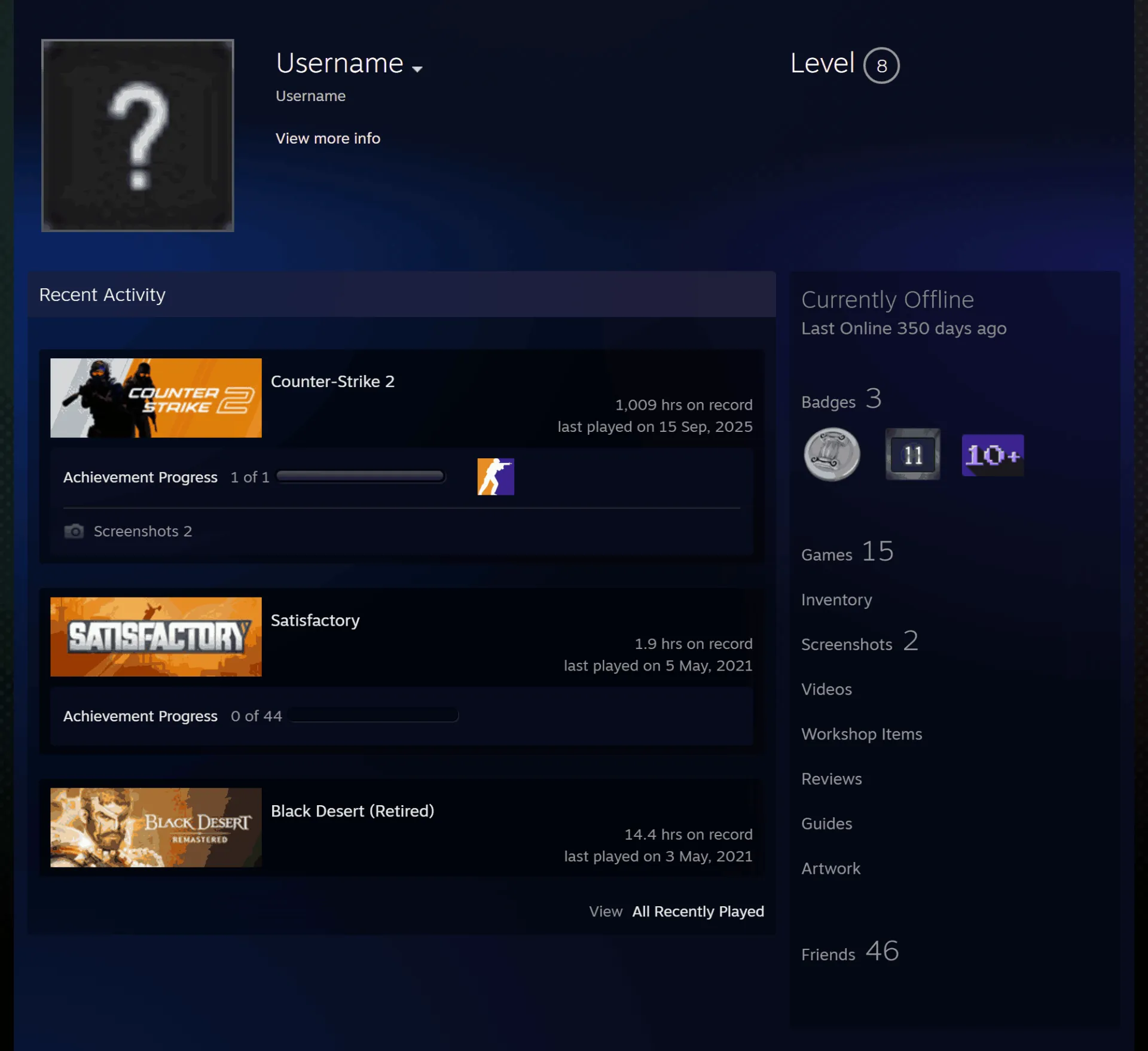Open Workshop Items in the sidebar
This screenshot has width=1148, height=1051.
click(x=862, y=734)
